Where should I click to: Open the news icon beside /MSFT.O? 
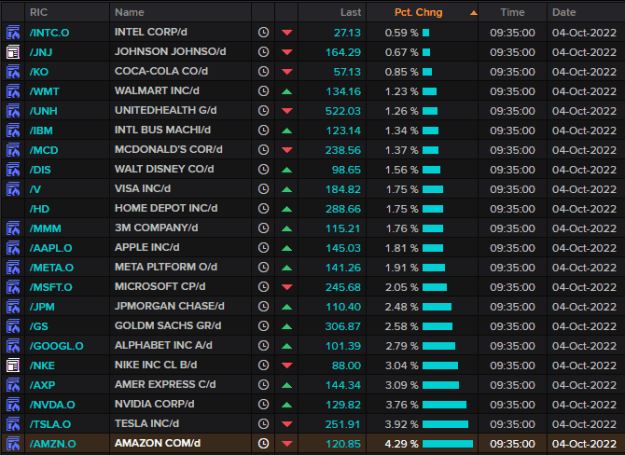(13, 287)
